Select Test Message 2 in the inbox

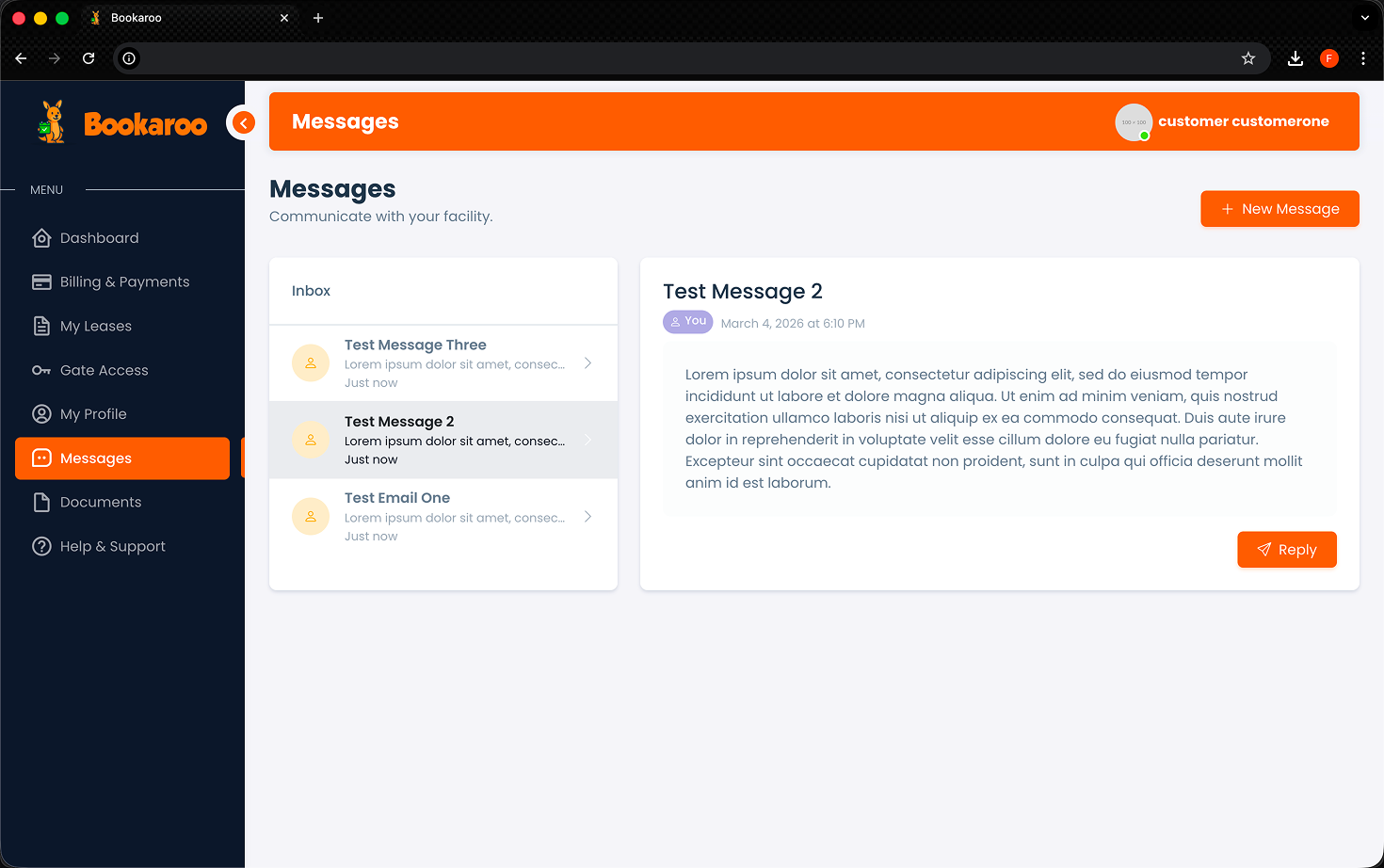click(x=443, y=441)
